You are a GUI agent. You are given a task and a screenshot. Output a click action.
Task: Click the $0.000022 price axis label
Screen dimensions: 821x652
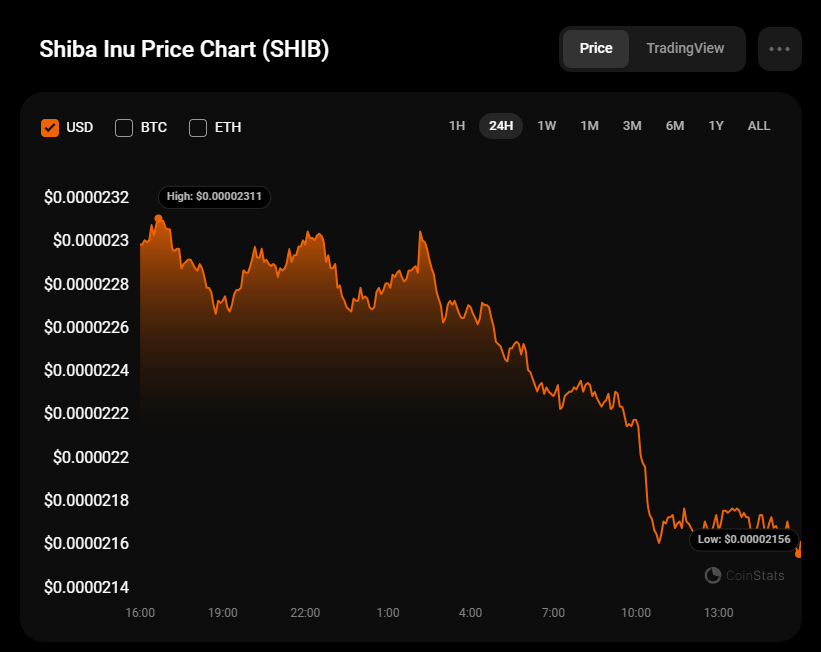(x=88, y=457)
